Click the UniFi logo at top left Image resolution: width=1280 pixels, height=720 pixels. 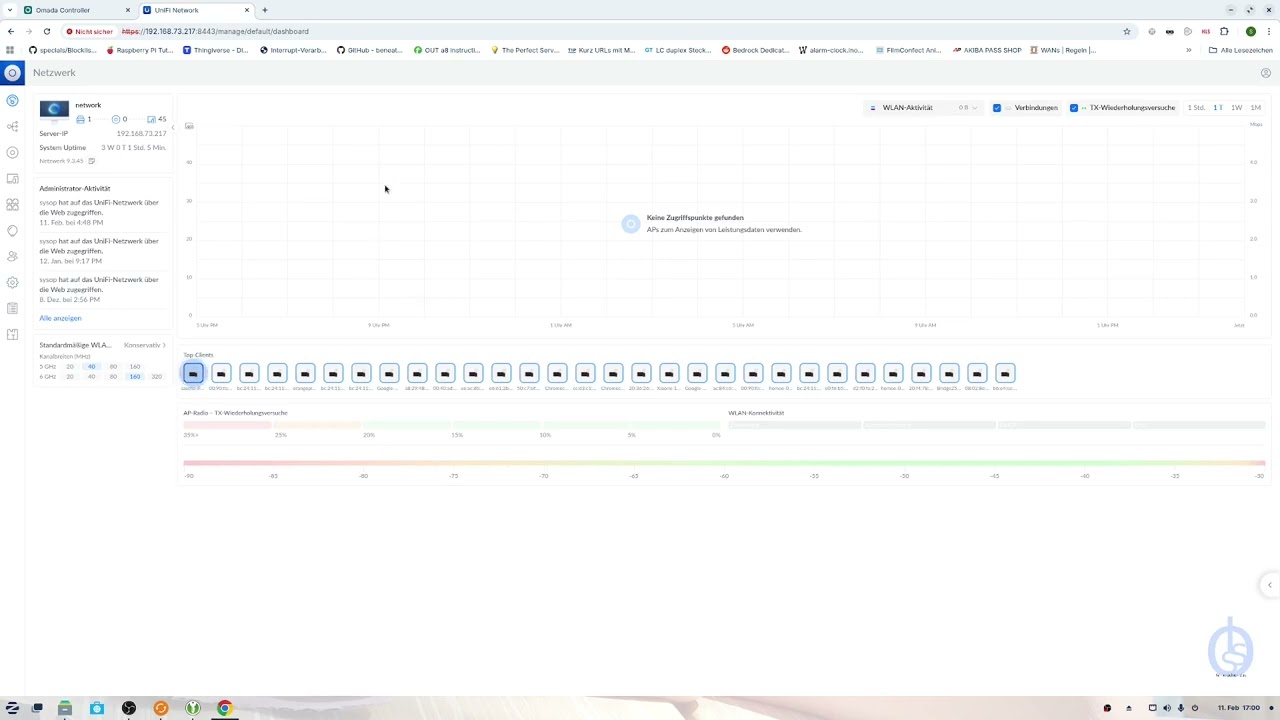[12, 72]
